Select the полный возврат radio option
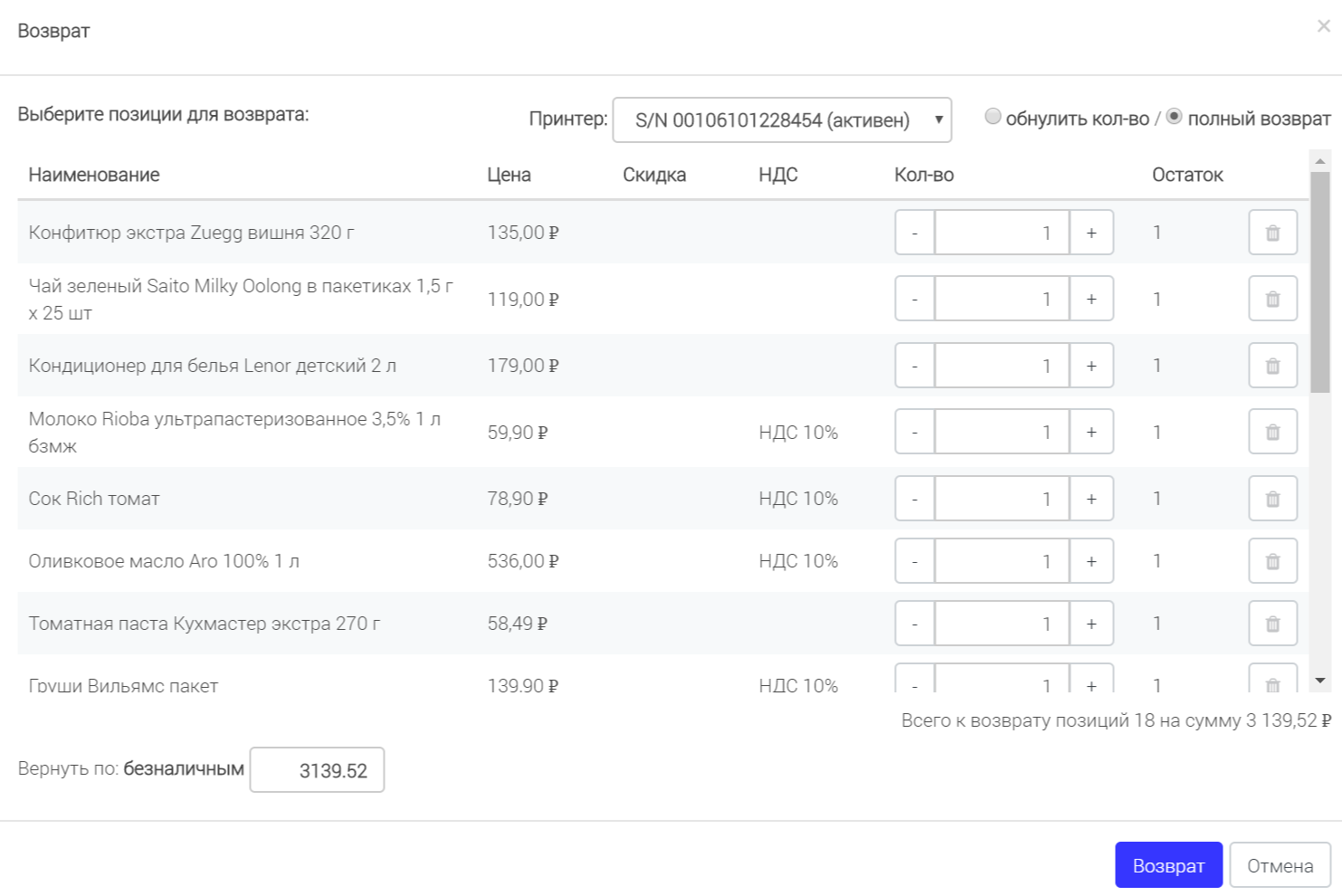The width and height of the screenshot is (1342, 896). point(1174,117)
